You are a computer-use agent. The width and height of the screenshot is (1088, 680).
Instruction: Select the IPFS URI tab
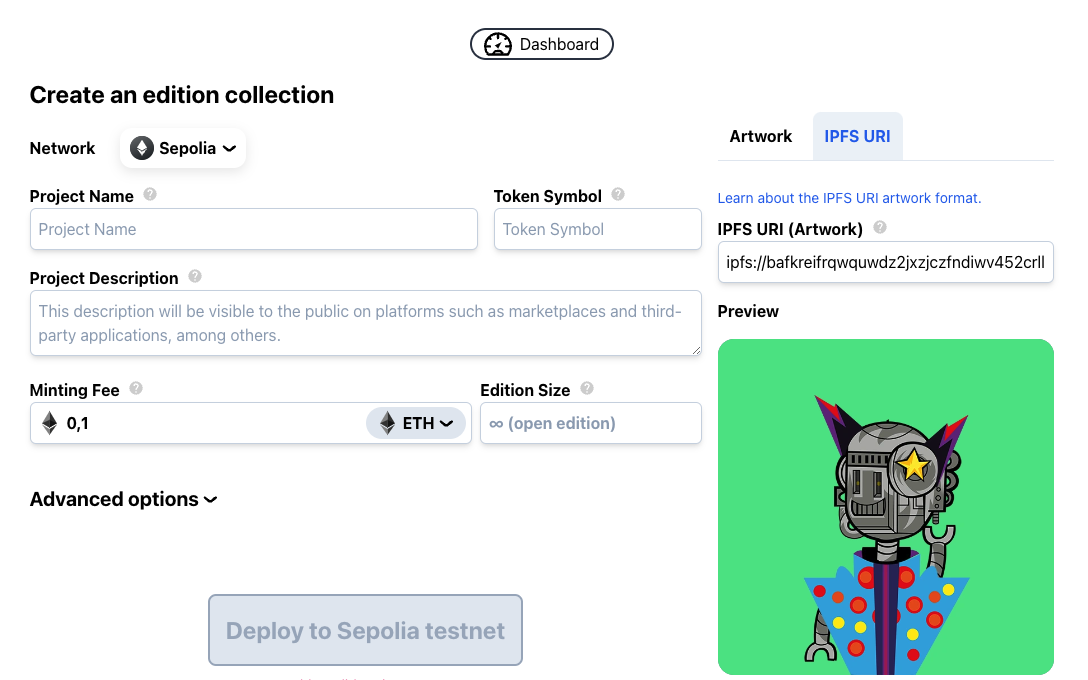pyautogui.click(x=857, y=136)
